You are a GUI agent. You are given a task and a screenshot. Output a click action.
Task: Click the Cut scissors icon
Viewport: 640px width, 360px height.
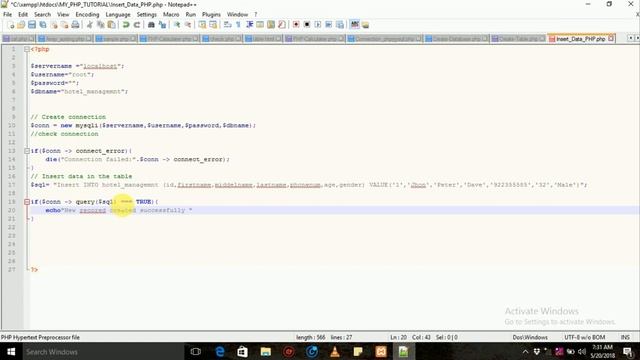[x=89, y=25]
